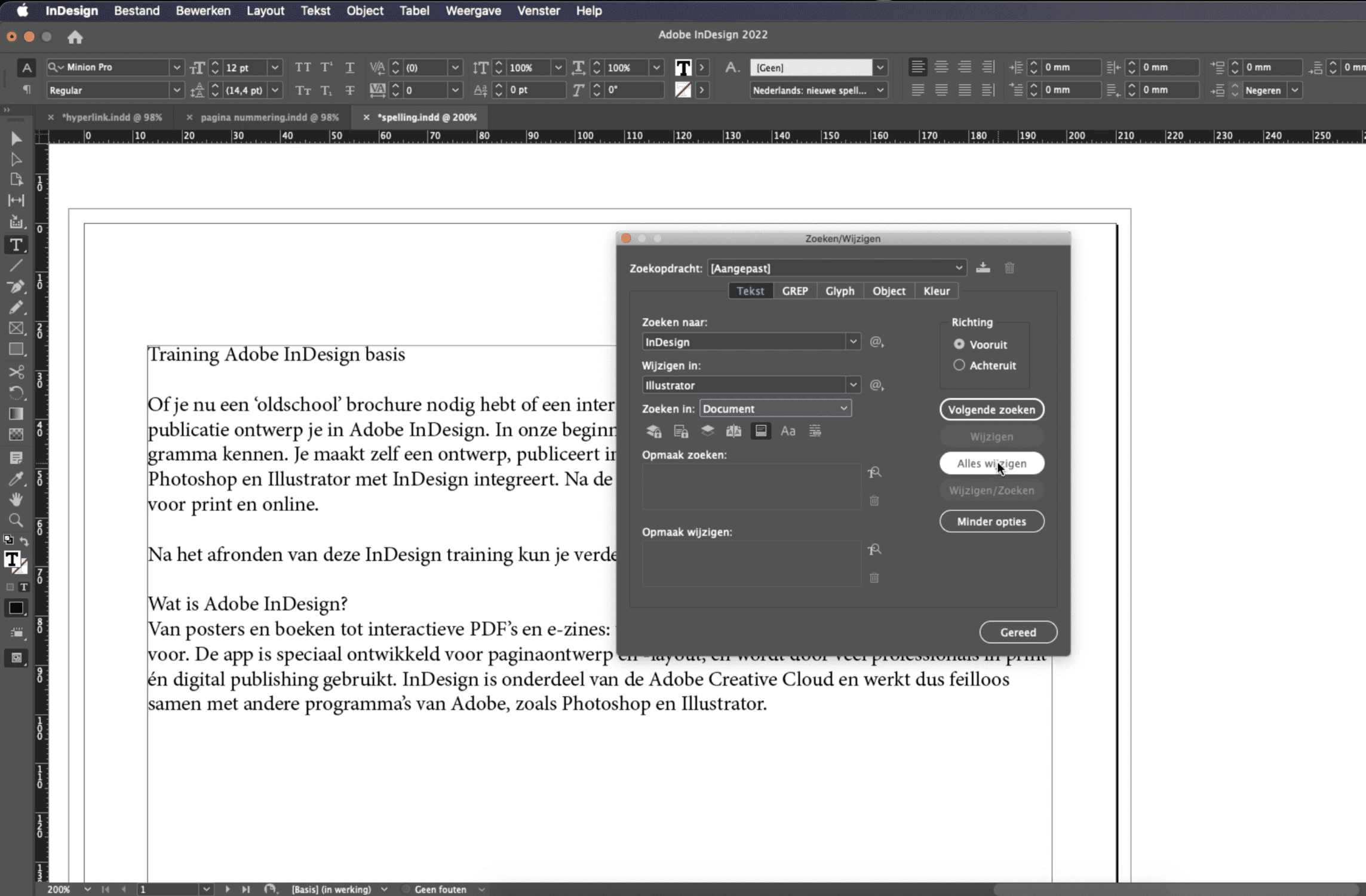Open special characters menu for Wijzigen in
Image resolution: width=1366 pixels, height=896 pixels.
(x=876, y=385)
